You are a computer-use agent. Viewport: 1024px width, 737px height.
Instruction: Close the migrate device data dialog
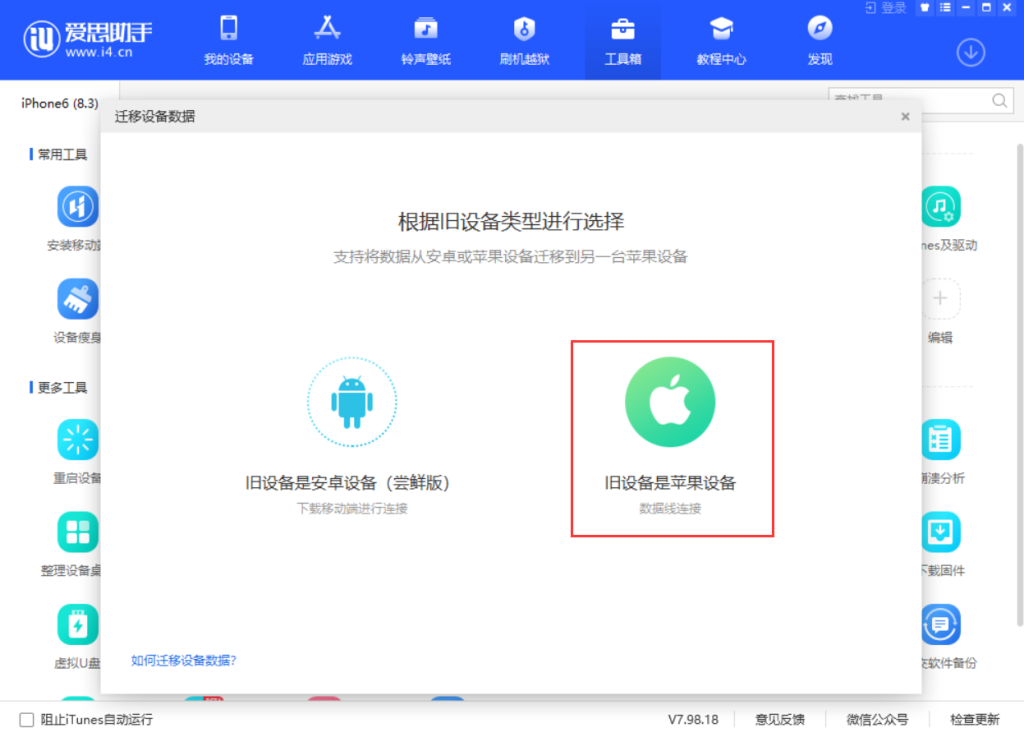pyautogui.click(x=905, y=116)
